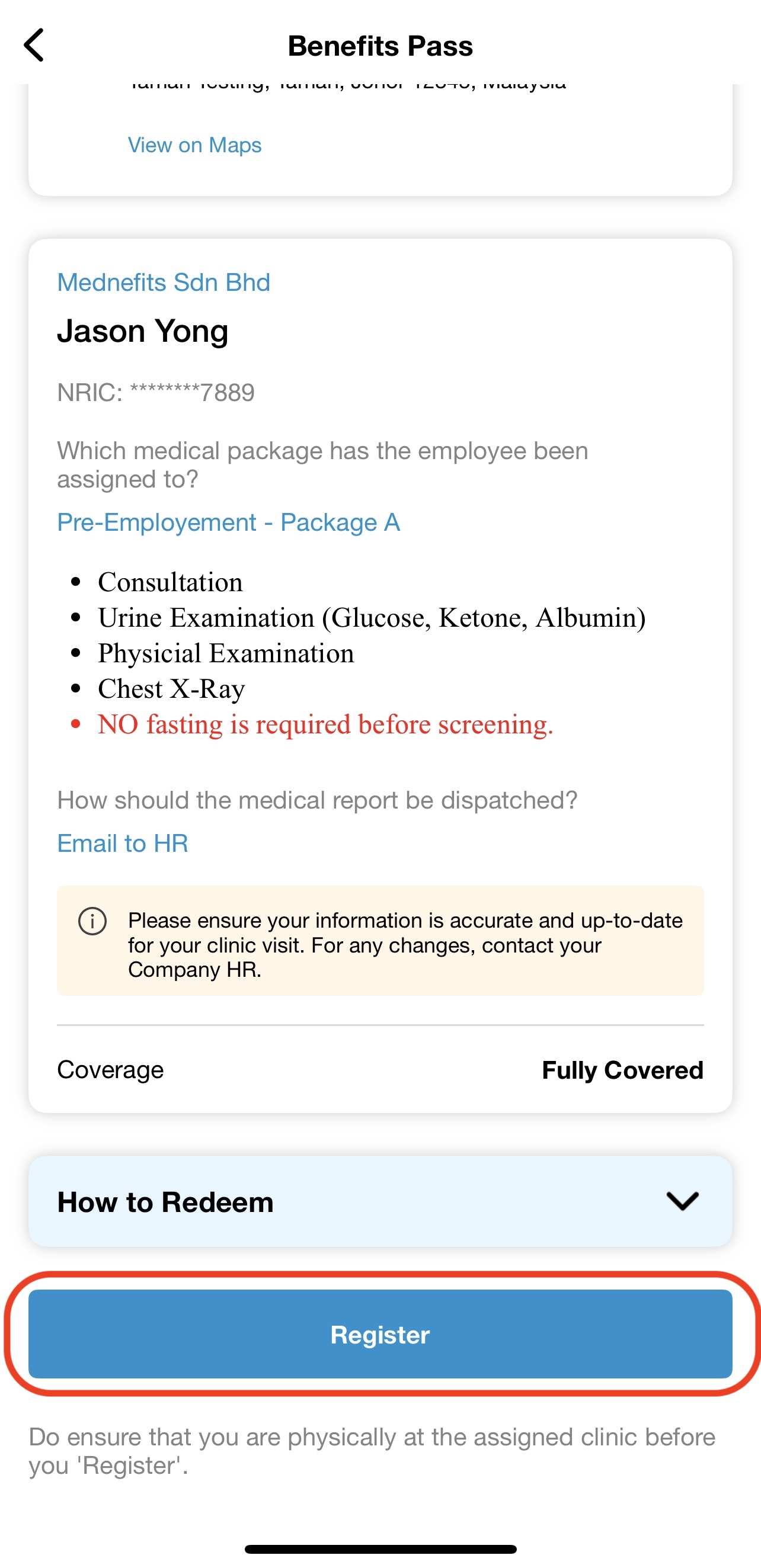
Task: Click the masked NRIC number
Action: pyautogui.click(x=156, y=393)
